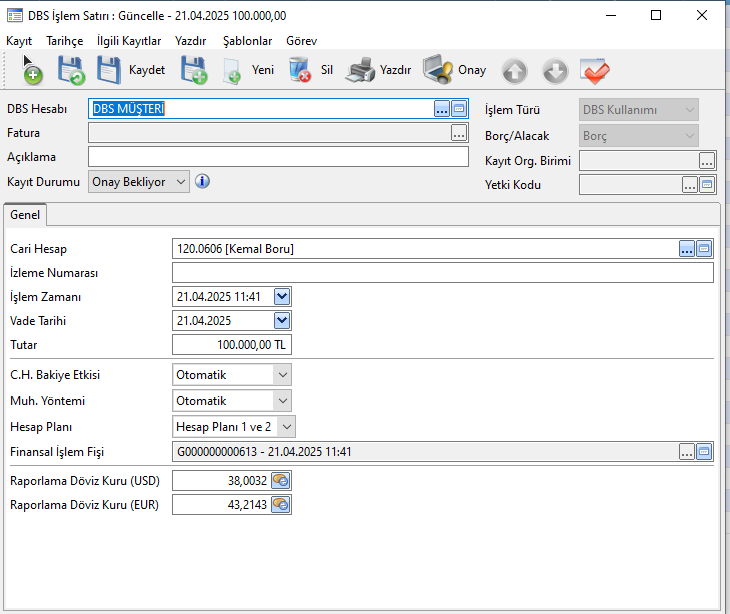The height and width of the screenshot is (614, 730).
Task: Select the Genel tab
Action: tap(25, 215)
